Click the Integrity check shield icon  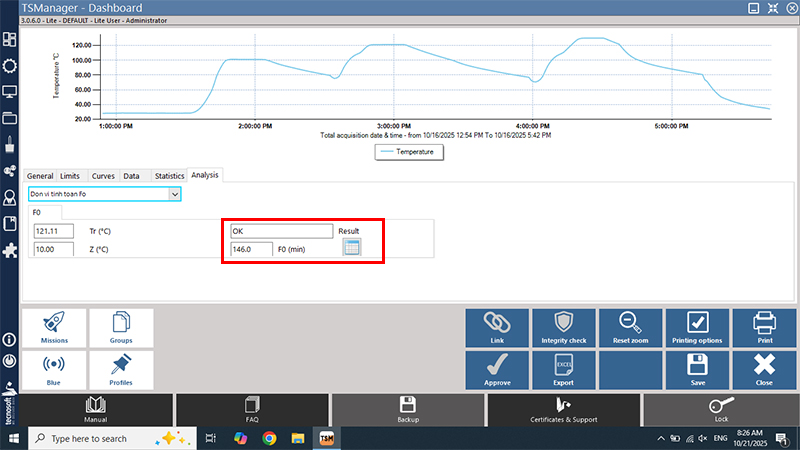[563, 327]
